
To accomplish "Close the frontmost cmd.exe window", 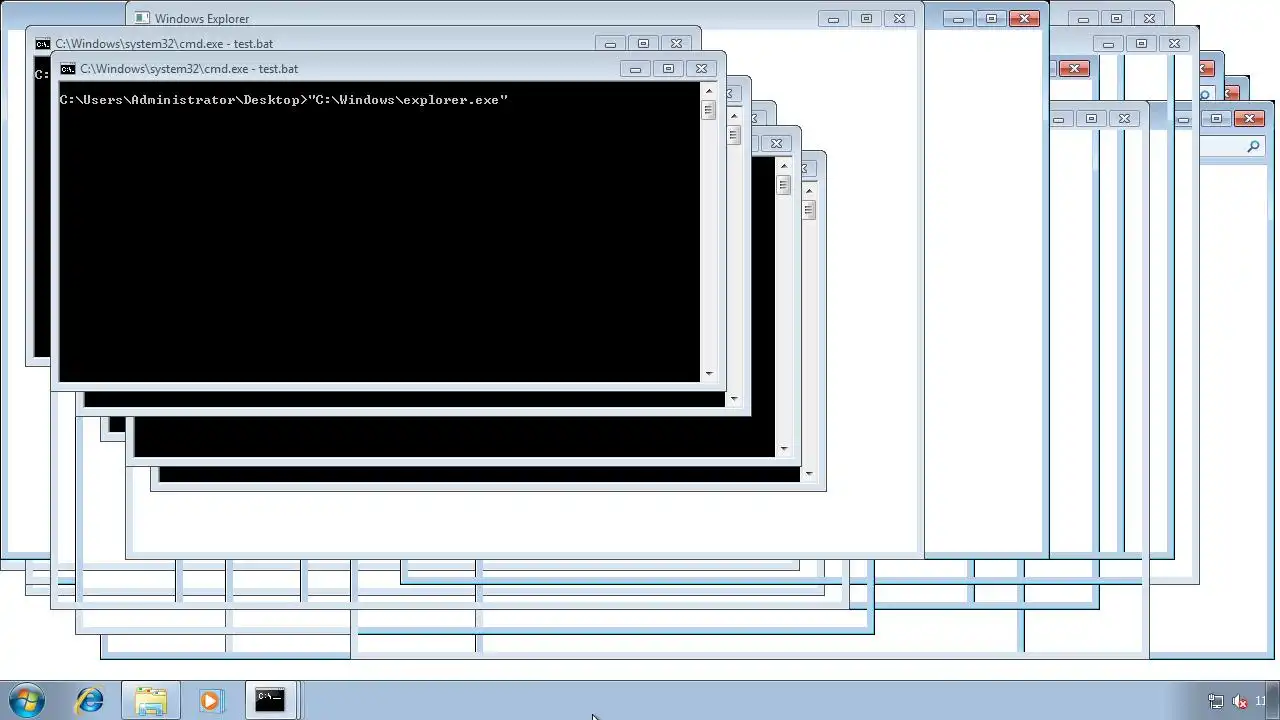I will (x=701, y=69).
